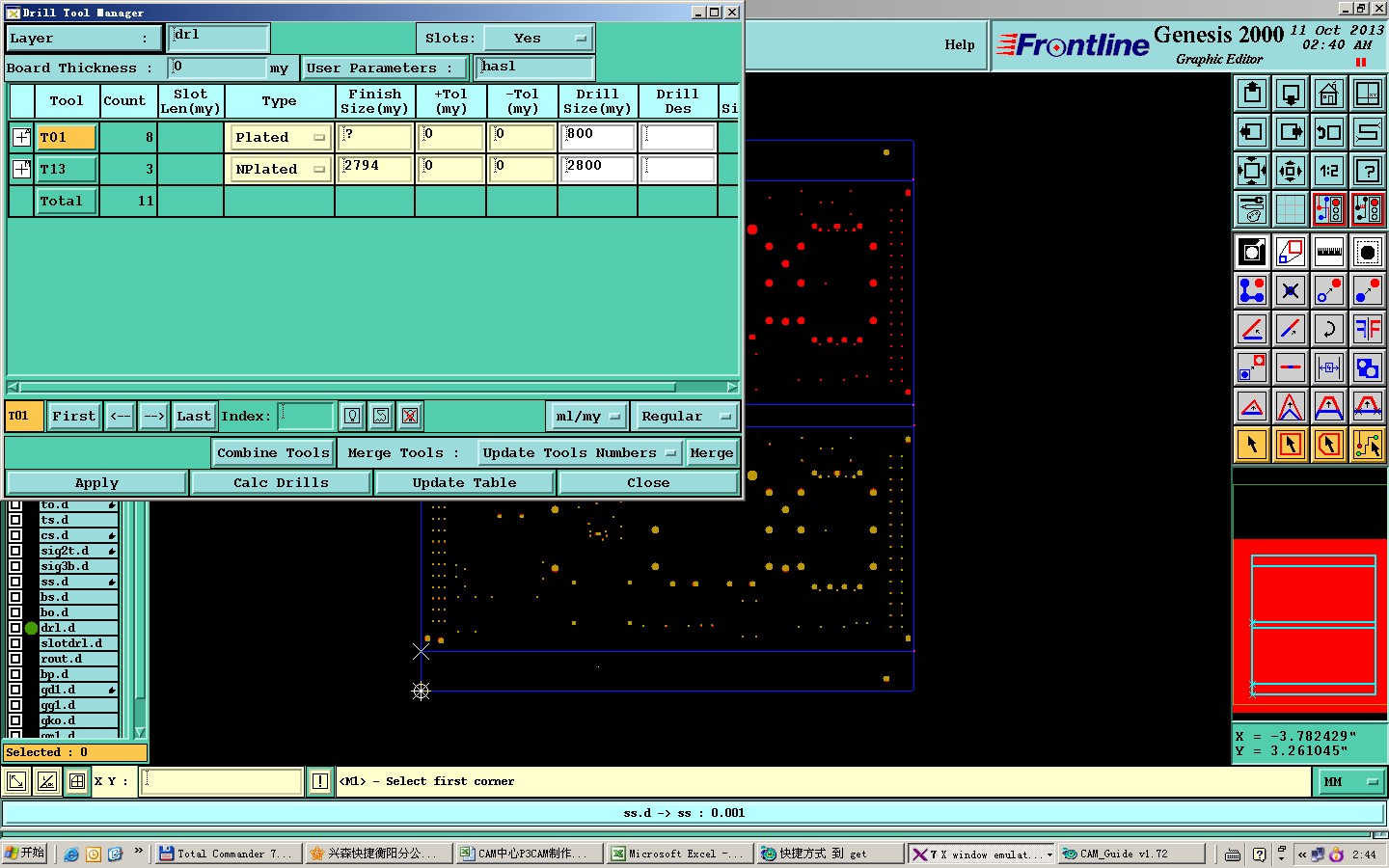Select the 1:2 zoom scale icon
Image resolution: width=1389 pixels, height=868 pixels.
coord(1328,171)
